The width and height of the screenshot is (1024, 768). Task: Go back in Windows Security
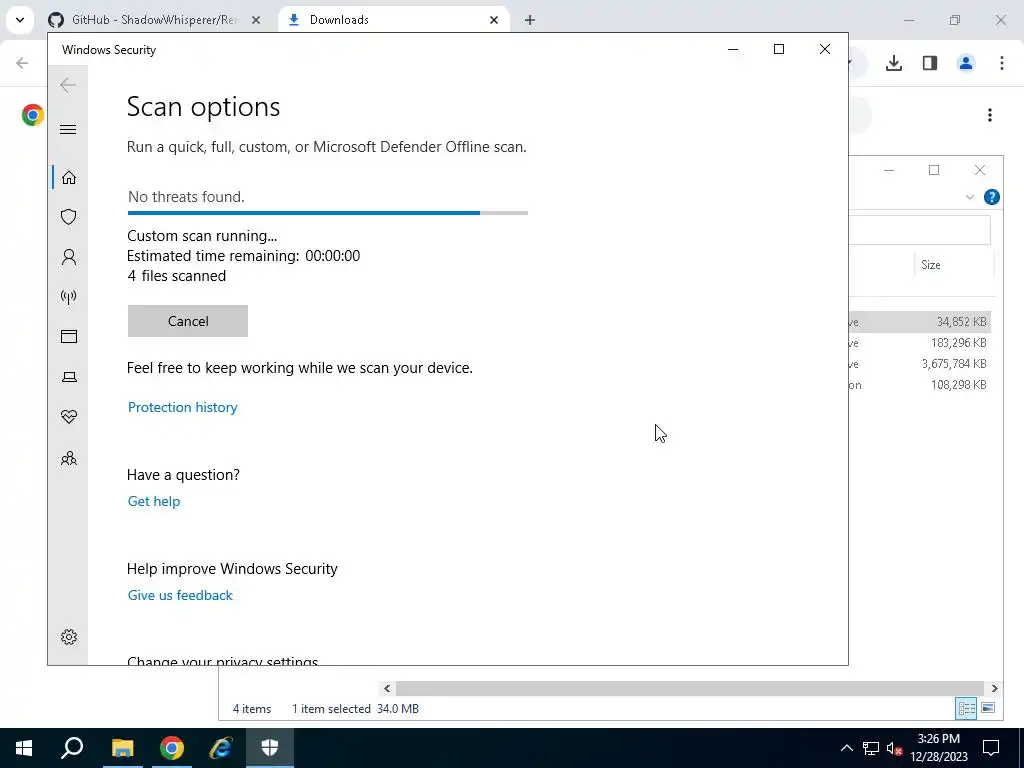[68, 85]
